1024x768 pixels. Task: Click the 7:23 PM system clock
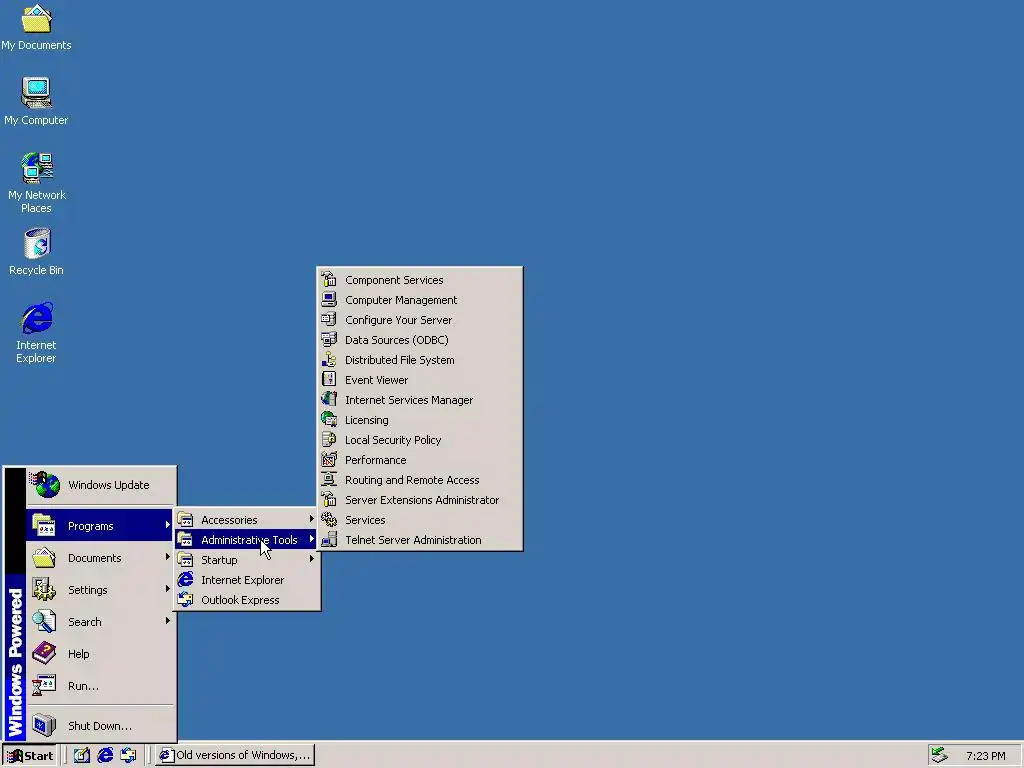(985, 756)
